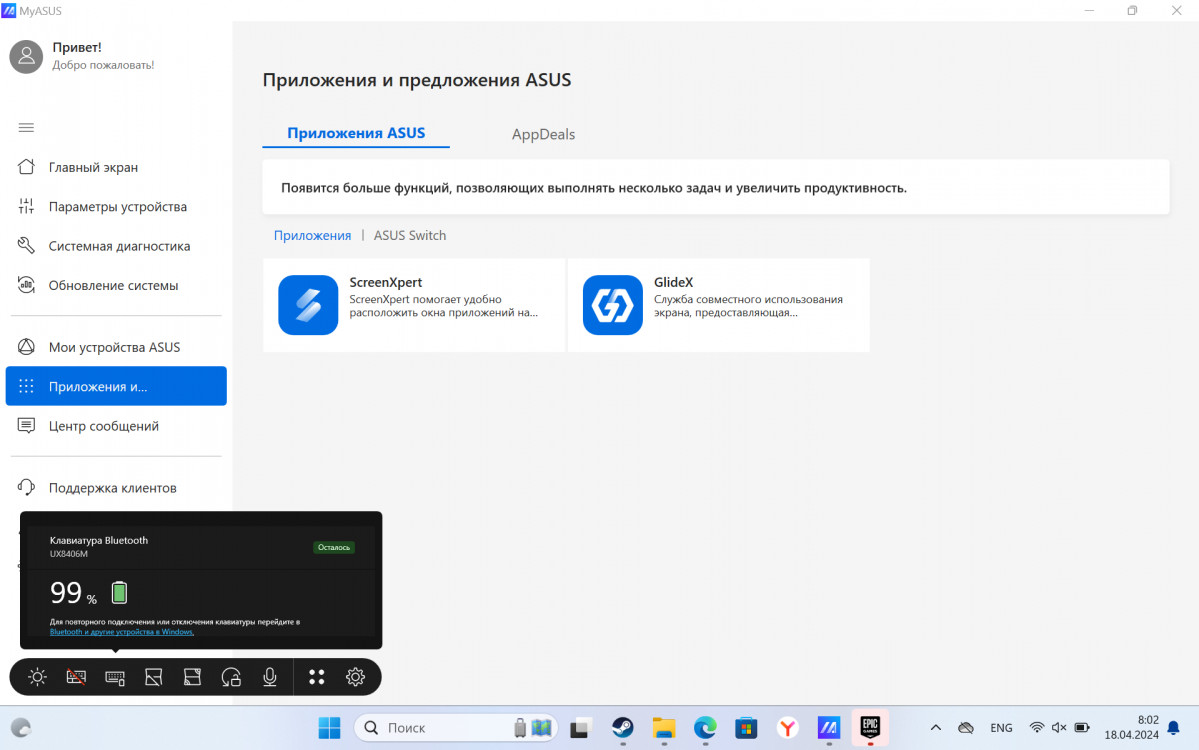Open Microsoft Edge from the taskbar
This screenshot has height=750, width=1199.
705,728
